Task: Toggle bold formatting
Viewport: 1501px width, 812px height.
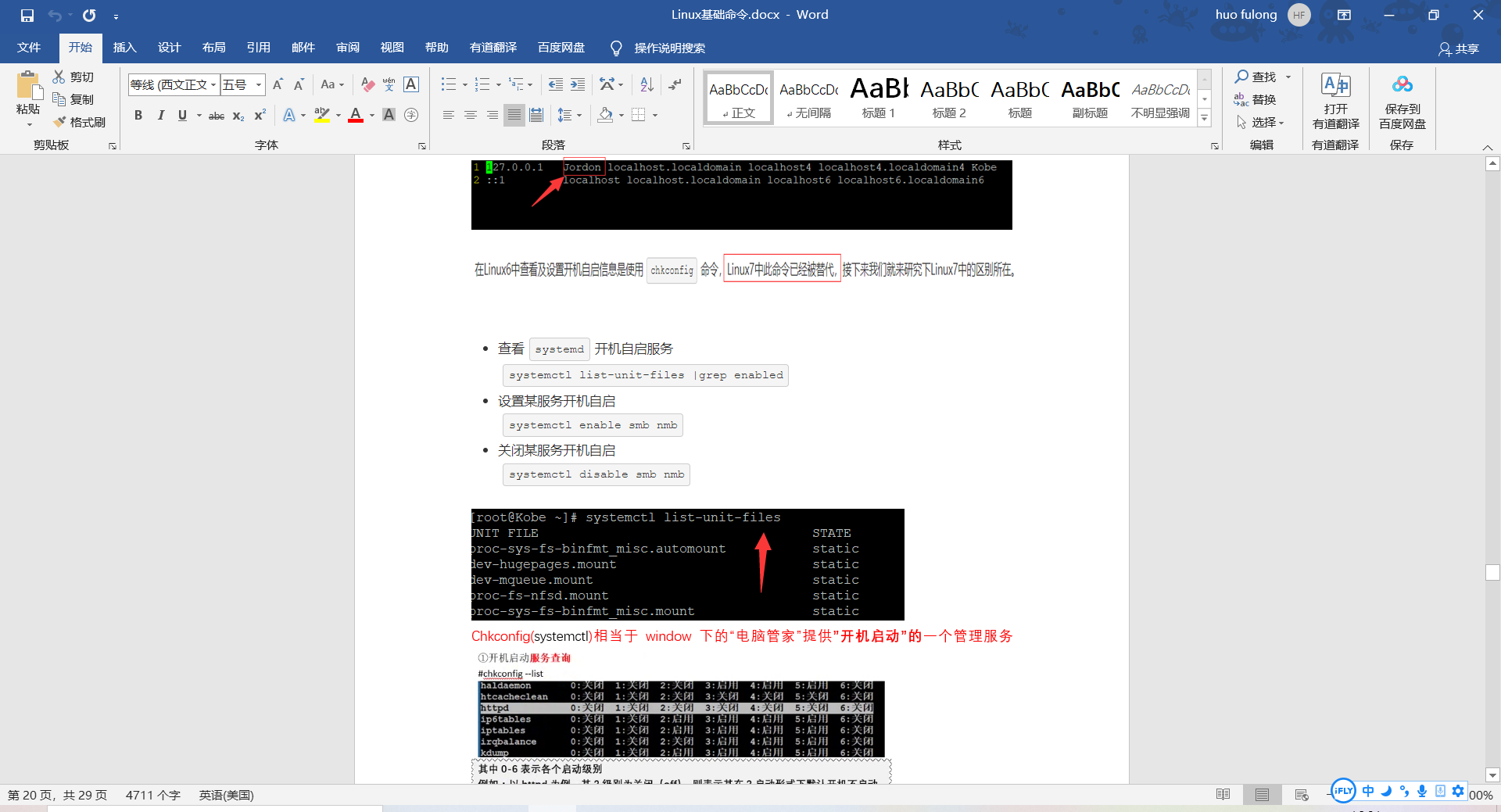Action: coord(138,115)
